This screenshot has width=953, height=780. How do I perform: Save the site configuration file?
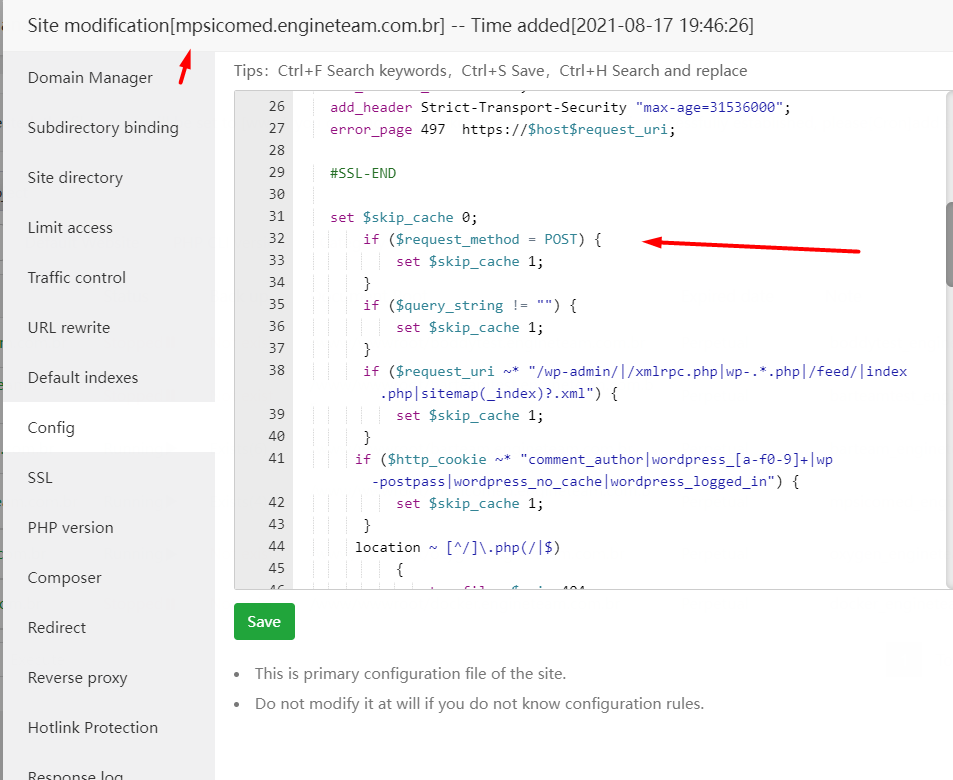click(264, 621)
